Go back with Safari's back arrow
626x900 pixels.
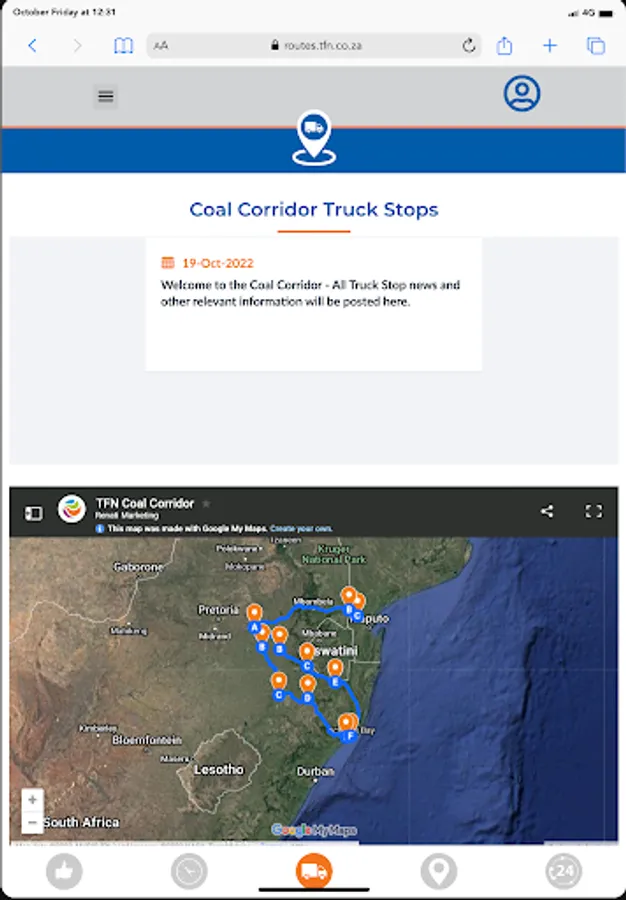33,45
